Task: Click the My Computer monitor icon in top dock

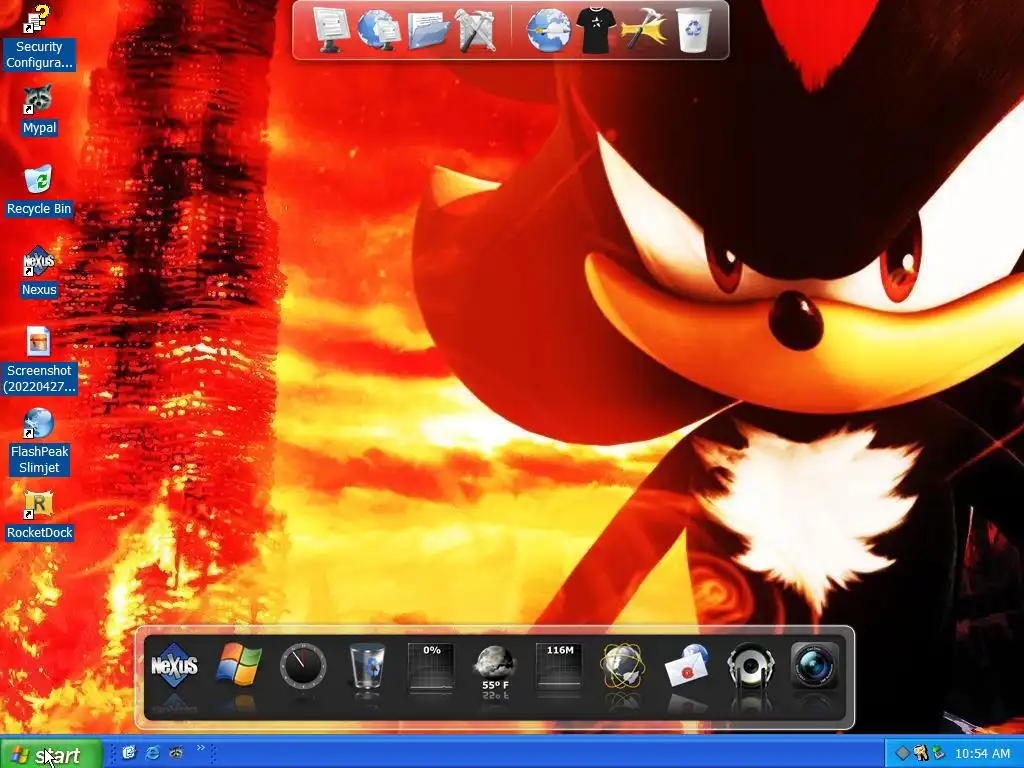Action: (331, 29)
